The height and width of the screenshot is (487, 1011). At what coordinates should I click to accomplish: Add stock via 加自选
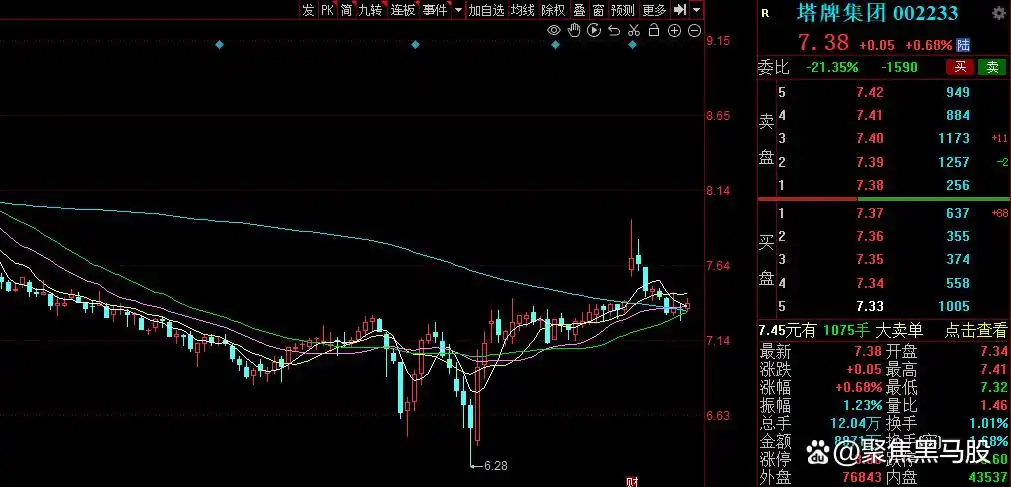486,10
